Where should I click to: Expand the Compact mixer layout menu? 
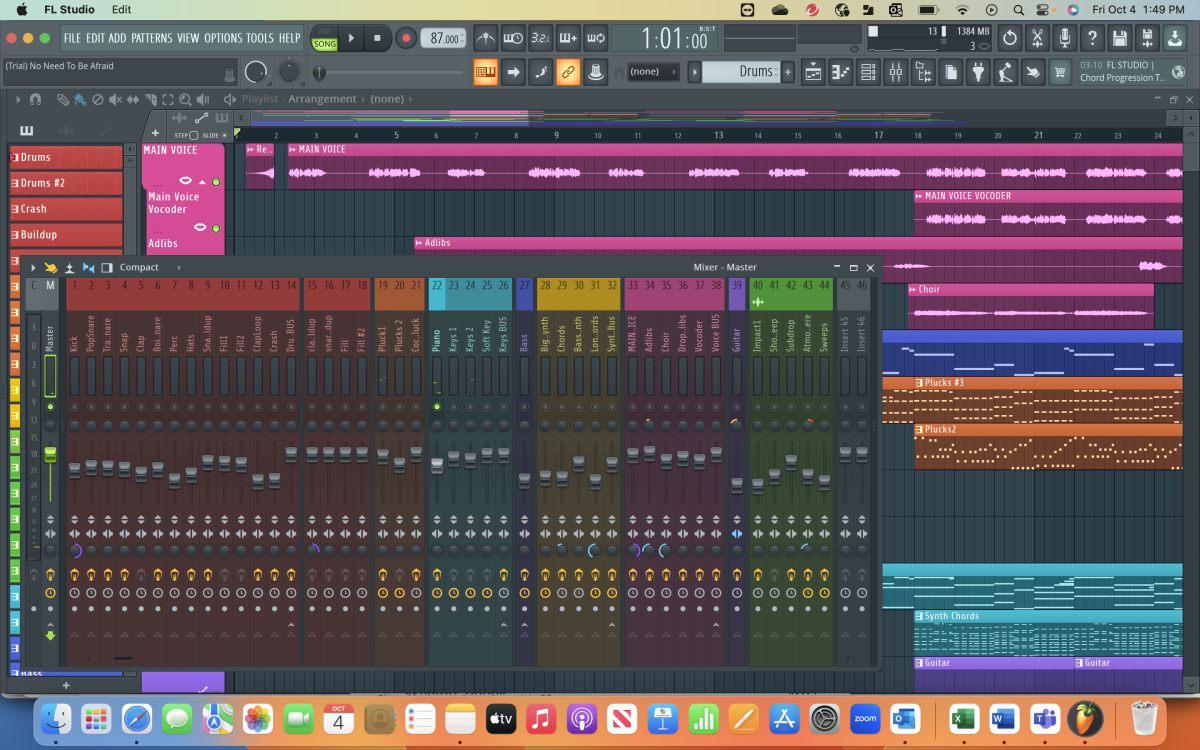click(140, 267)
